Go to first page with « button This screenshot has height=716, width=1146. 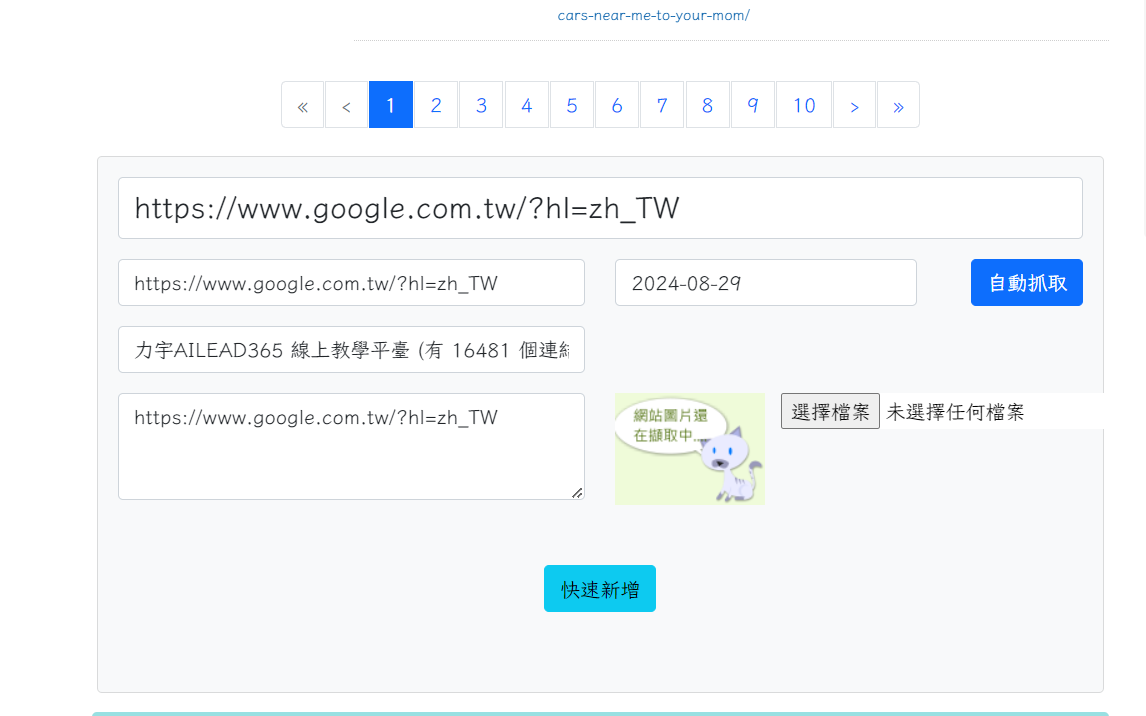coord(303,105)
